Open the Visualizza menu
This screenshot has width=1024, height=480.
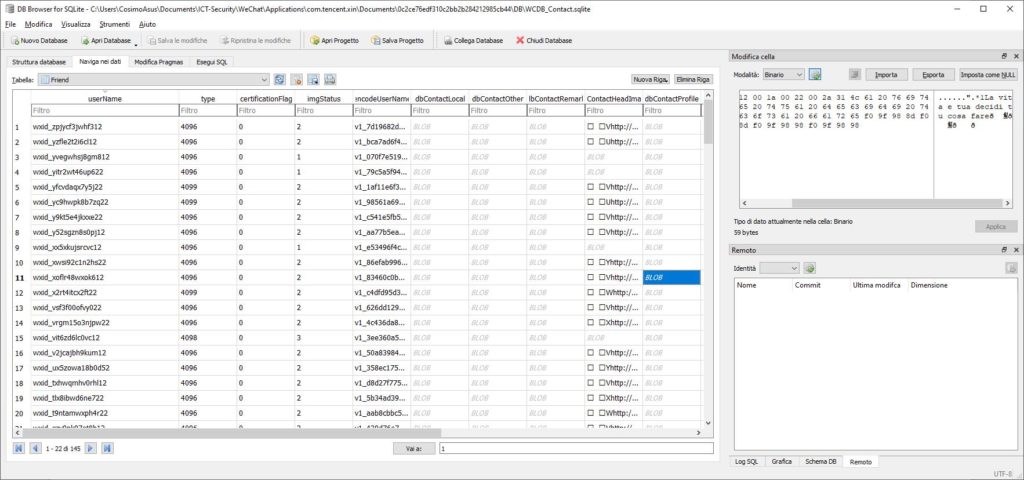[76, 24]
